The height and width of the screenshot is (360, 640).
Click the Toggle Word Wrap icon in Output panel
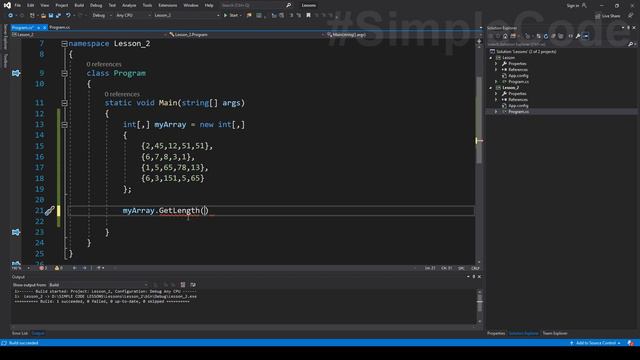tap(193, 284)
